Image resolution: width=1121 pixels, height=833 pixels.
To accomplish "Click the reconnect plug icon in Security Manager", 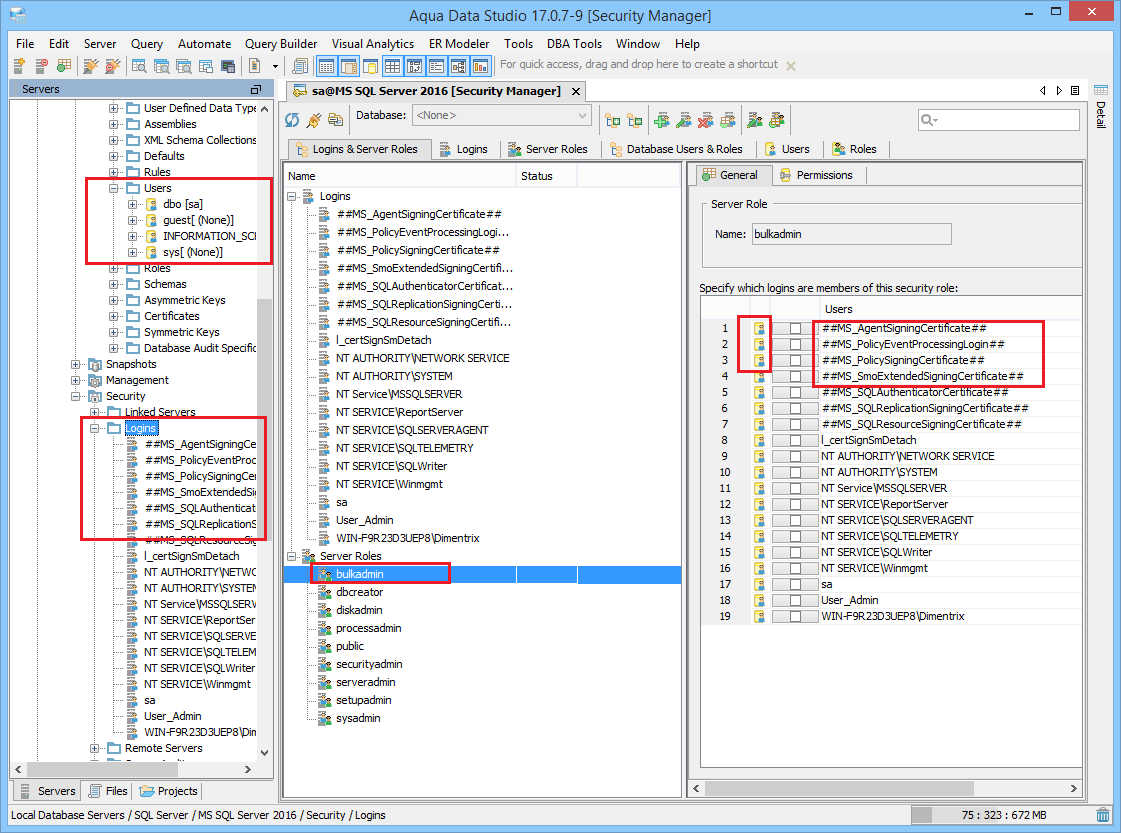I will [313, 120].
